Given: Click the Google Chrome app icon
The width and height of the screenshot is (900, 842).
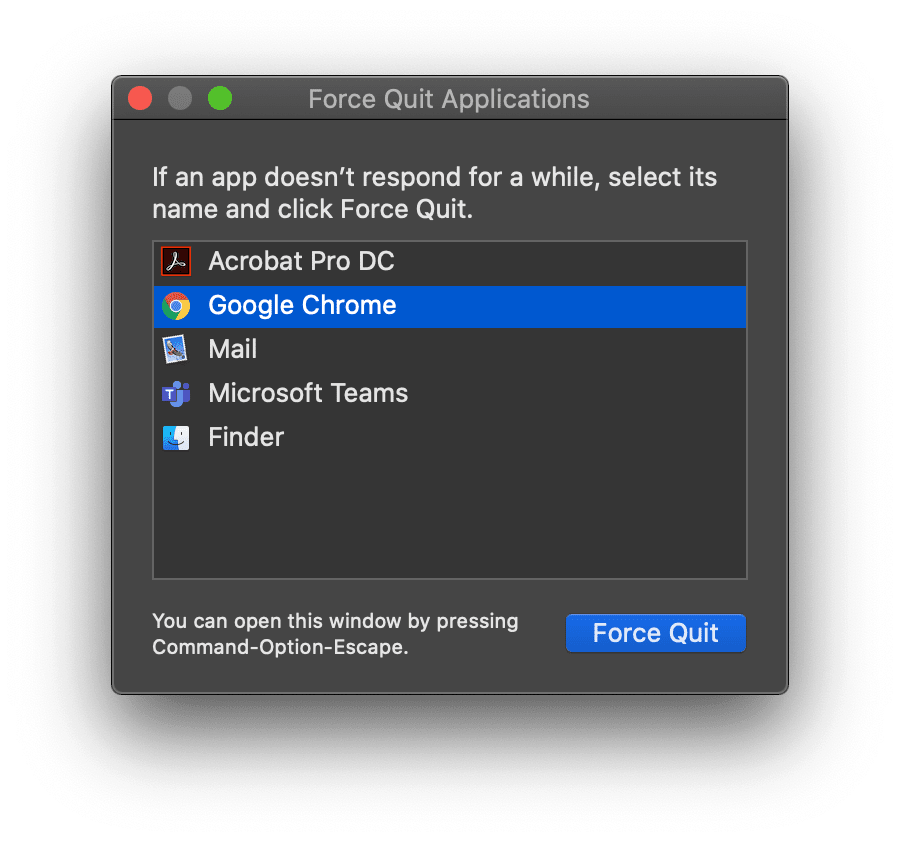Looking at the screenshot, I should [175, 305].
